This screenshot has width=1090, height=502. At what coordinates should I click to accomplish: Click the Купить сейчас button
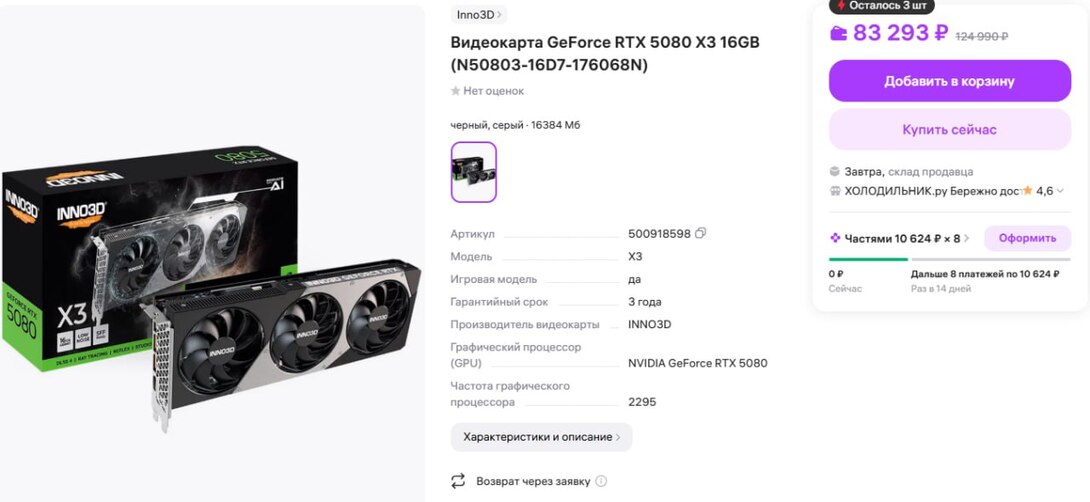click(950, 129)
